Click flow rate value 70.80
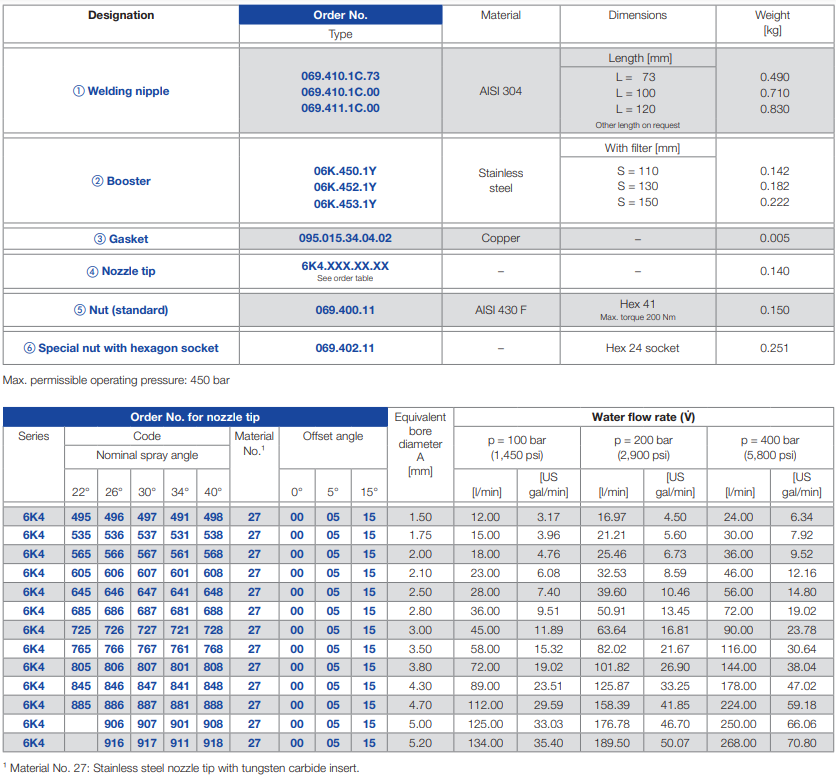This screenshot has width=836, height=778. pos(802,743)
